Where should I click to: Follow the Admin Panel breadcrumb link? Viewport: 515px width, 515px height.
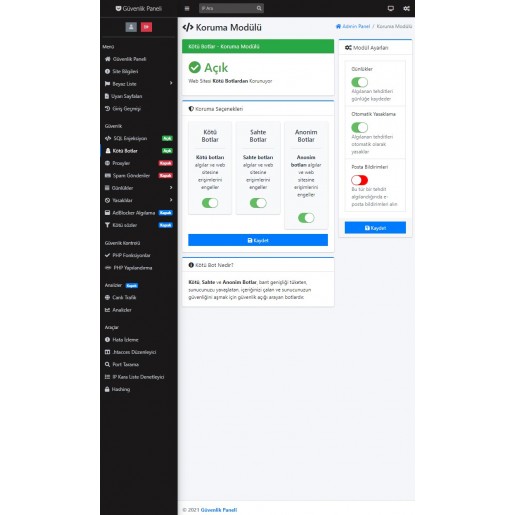pos(353,26)
